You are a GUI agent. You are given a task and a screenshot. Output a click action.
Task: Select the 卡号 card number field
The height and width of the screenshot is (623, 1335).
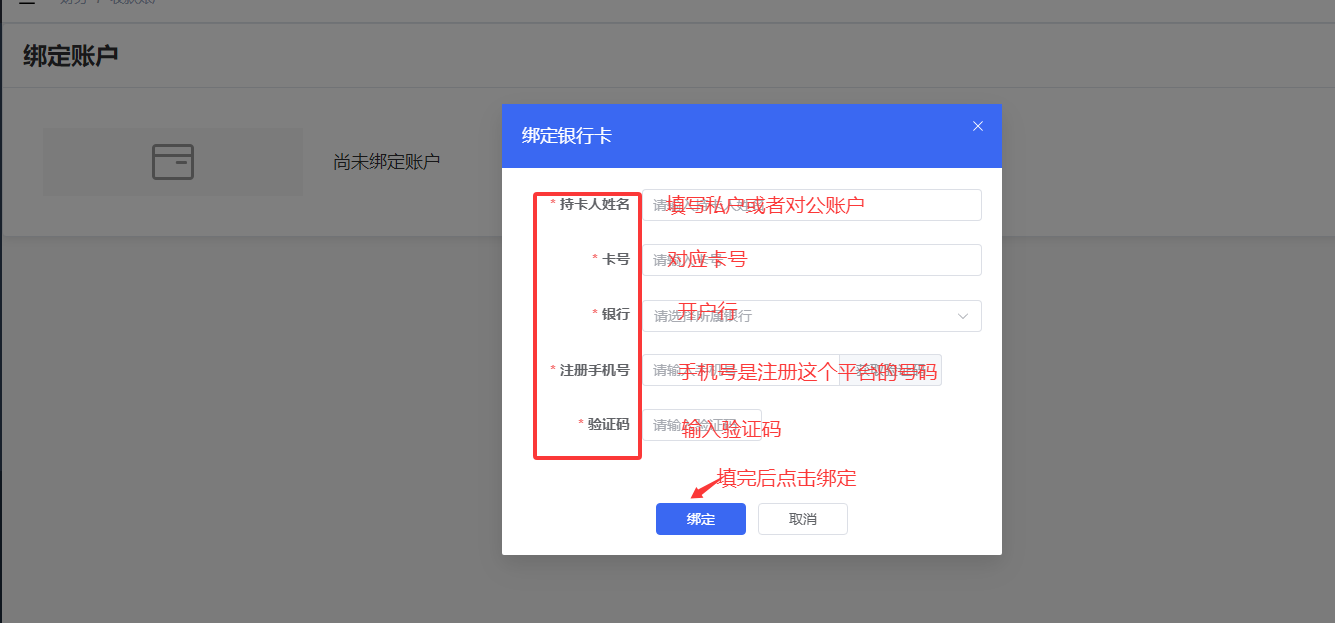tap(812, 259)
